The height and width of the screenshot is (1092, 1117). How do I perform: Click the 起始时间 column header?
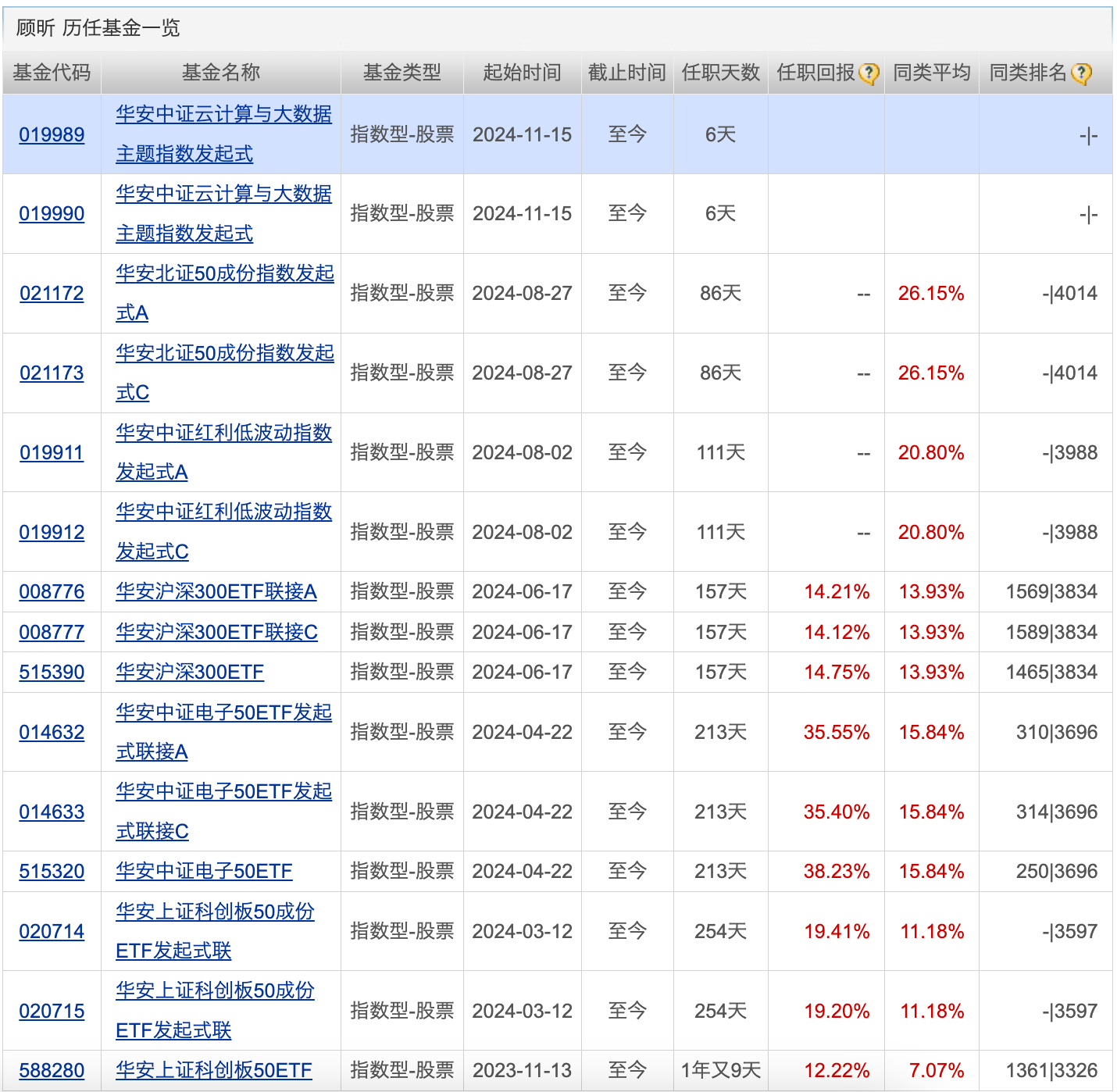tap(523, 73)
